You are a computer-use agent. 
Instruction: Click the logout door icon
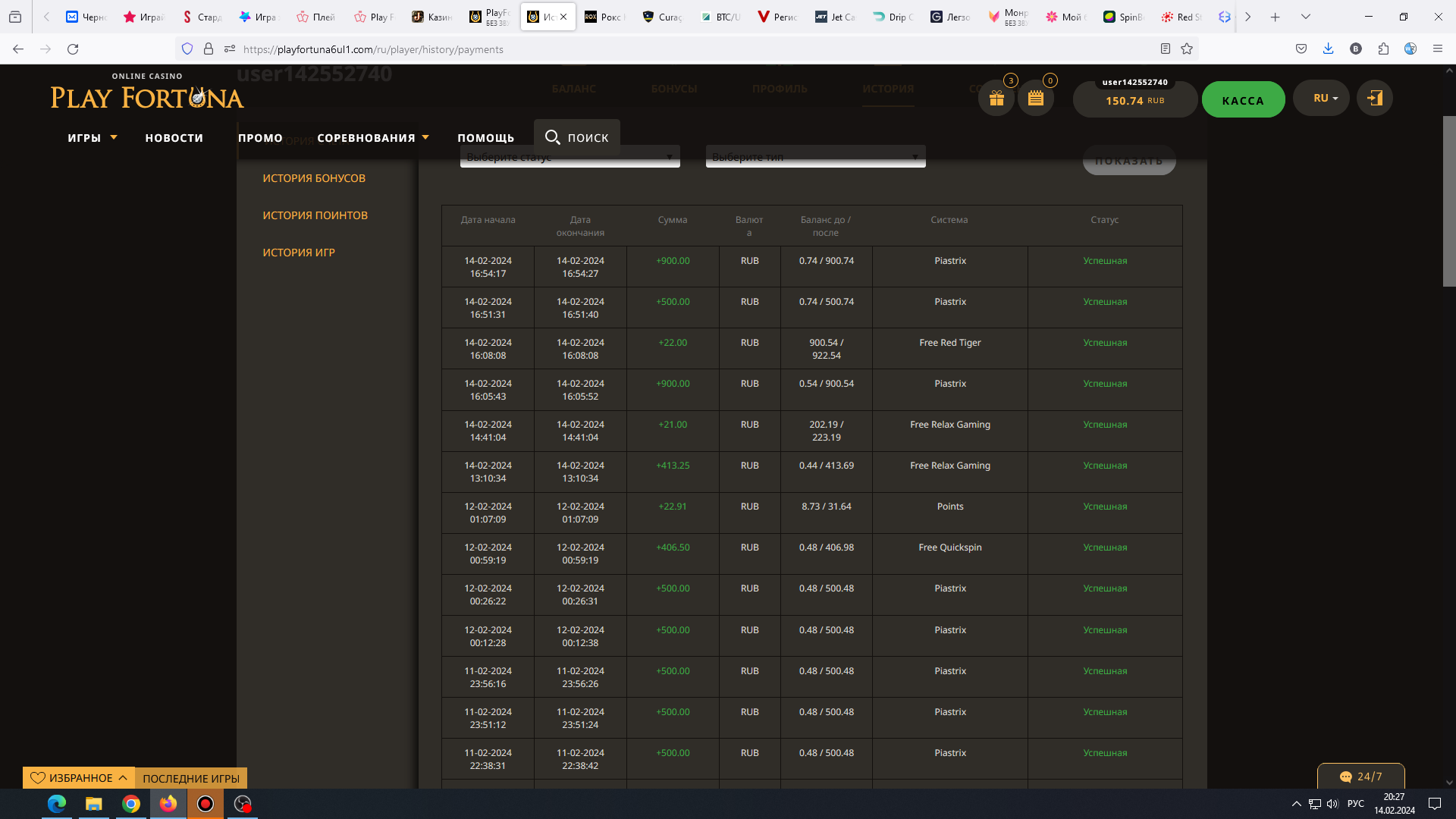(1374, 99)
